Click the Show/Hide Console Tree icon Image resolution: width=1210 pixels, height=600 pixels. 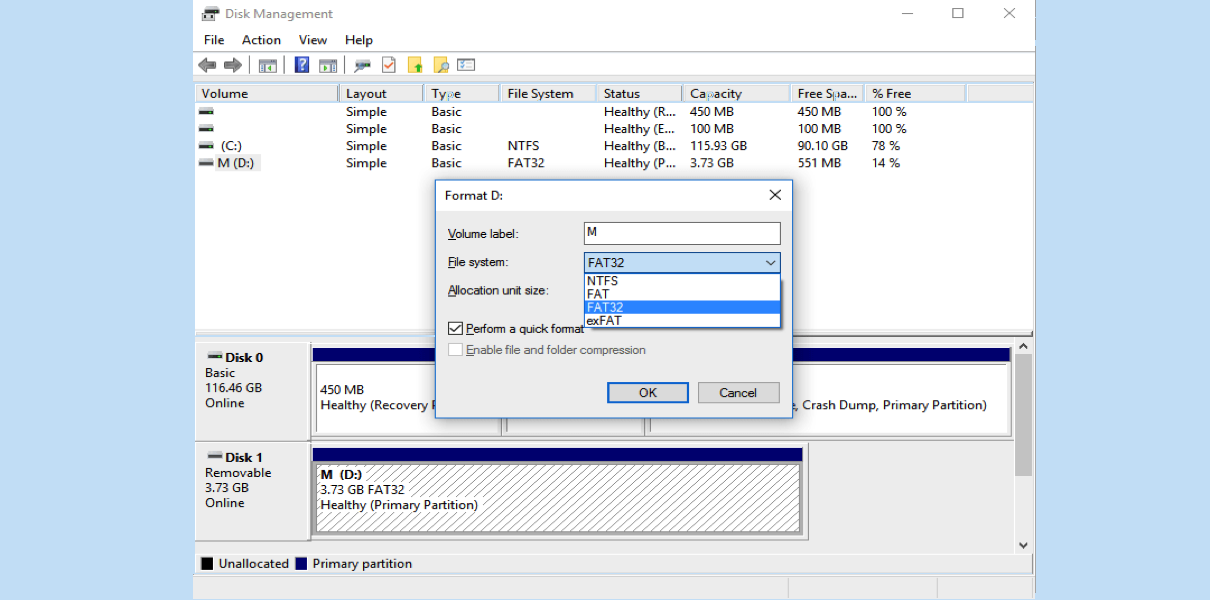point(268,65)
